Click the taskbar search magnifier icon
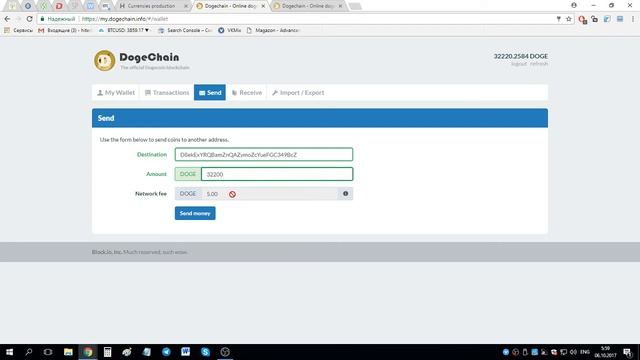The height and width of the screenshot is (360, 640). coord(29,352)
